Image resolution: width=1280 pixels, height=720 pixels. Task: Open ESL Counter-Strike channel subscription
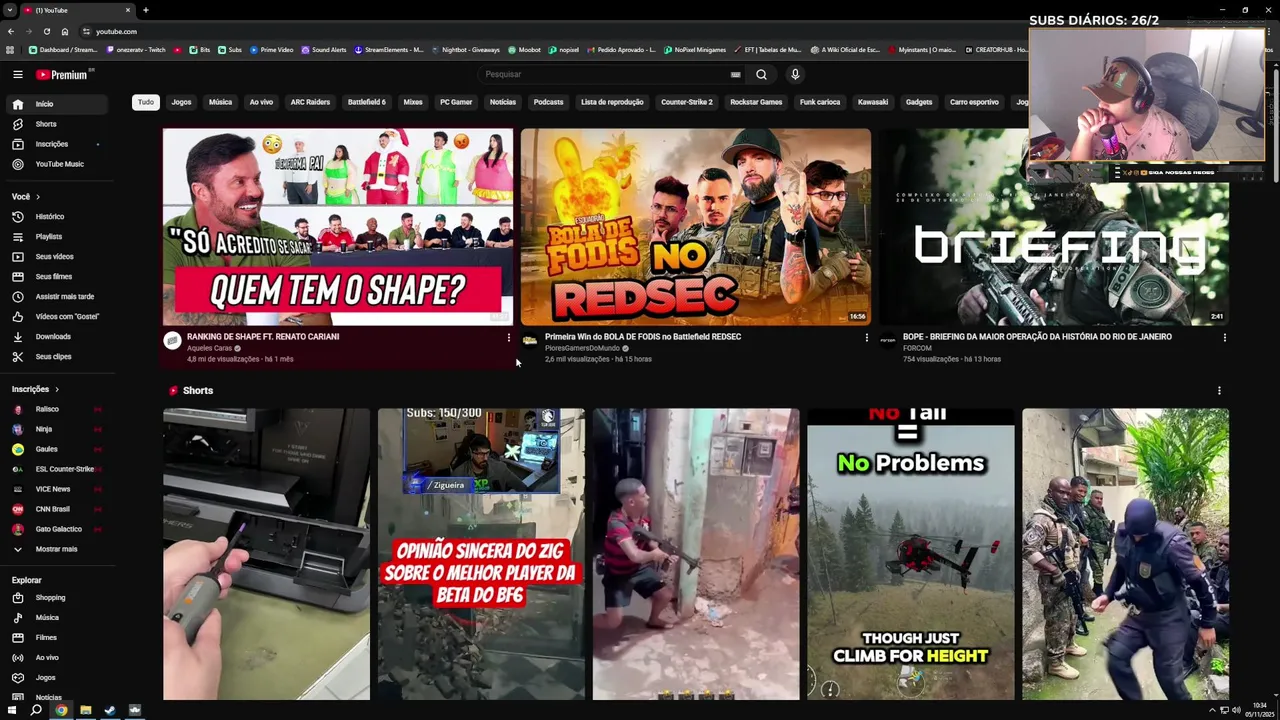58,469
